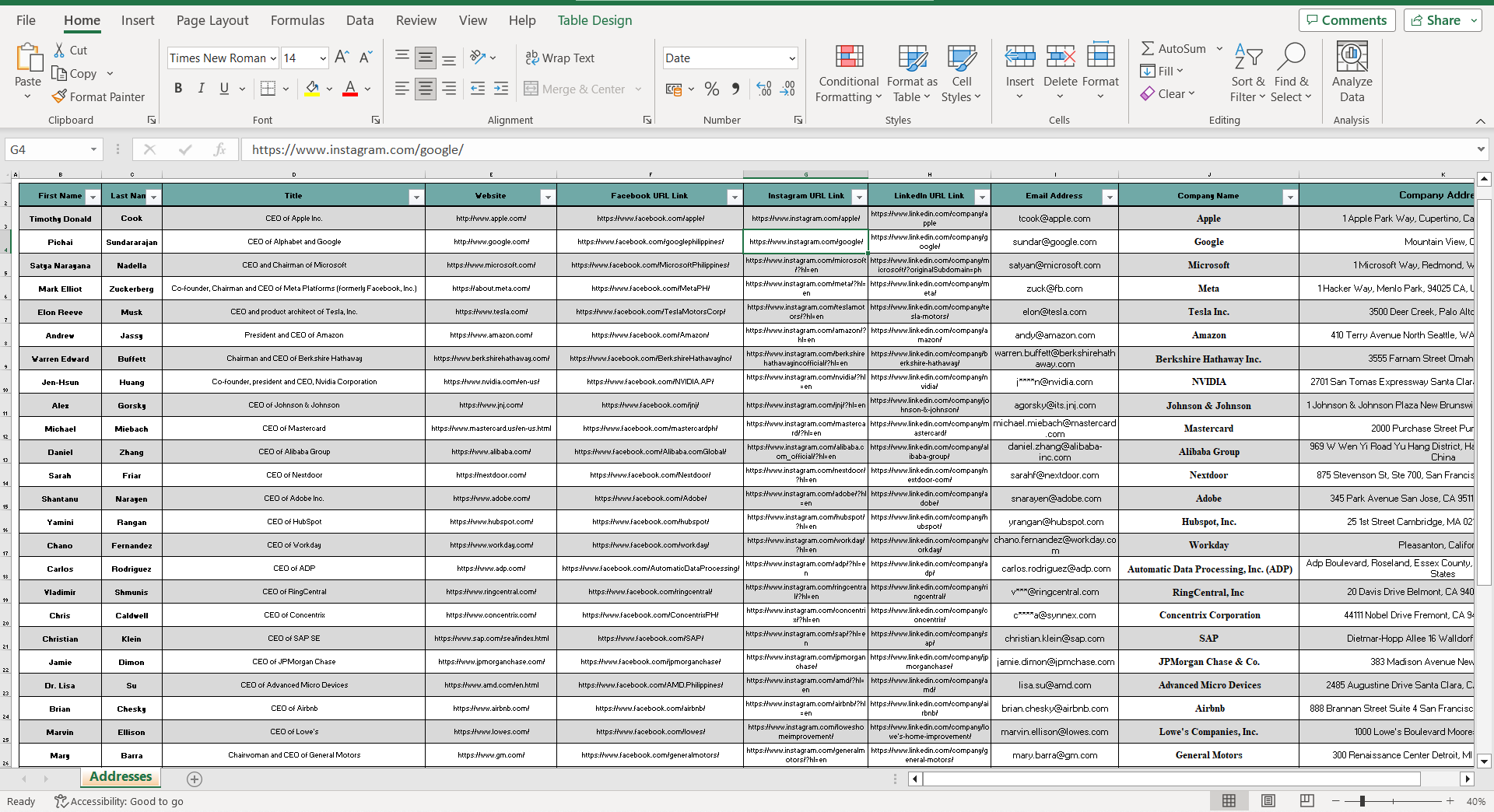Viewport: 1494px width, 812px height.
Task: Click the Format cells icon
Action: (1100, 56)
